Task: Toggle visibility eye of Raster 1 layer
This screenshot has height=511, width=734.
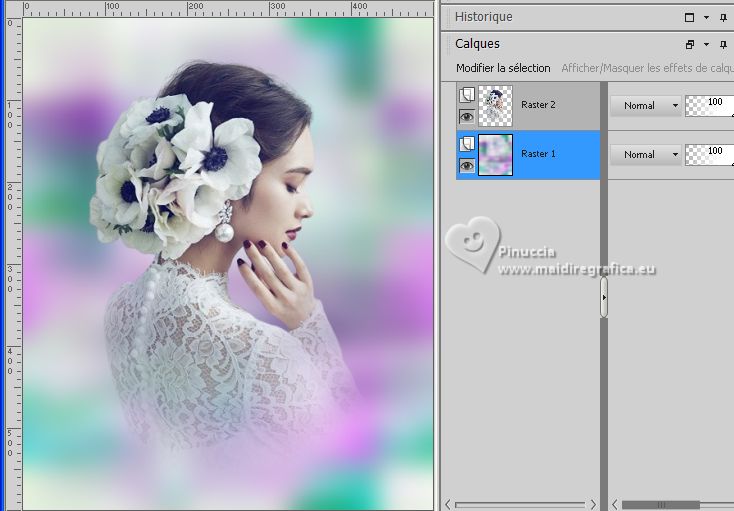Action: (x=467, y=165)
